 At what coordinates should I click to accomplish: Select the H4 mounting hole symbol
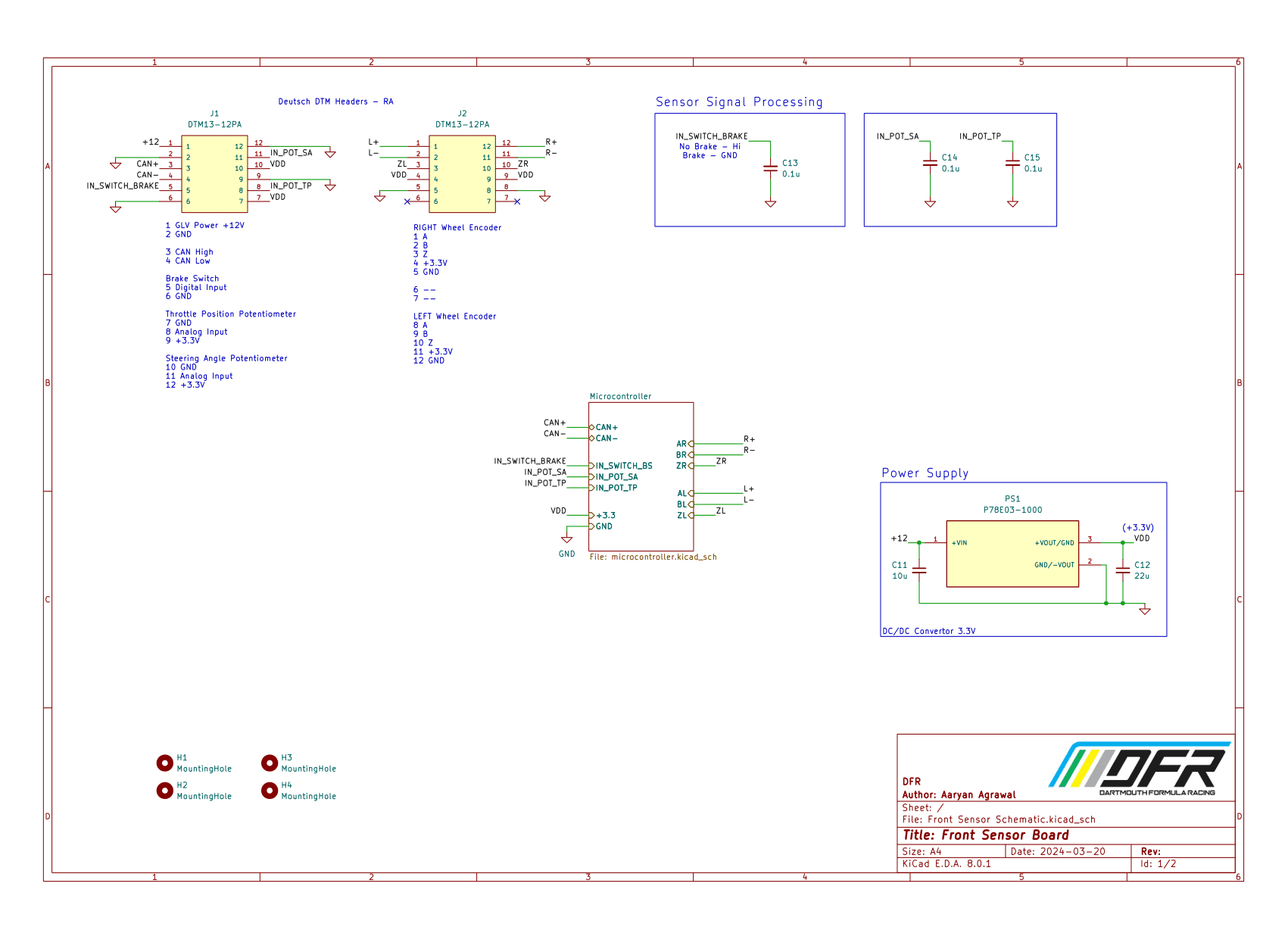tap(270, 791)
